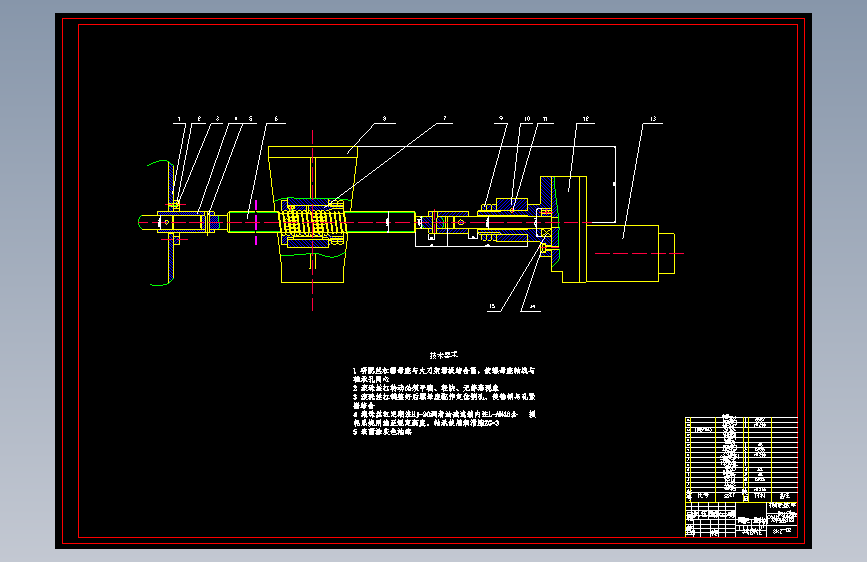Click the part callout number 13
Image resolution: width=867 pixels, height=562 pixels.
653,119
